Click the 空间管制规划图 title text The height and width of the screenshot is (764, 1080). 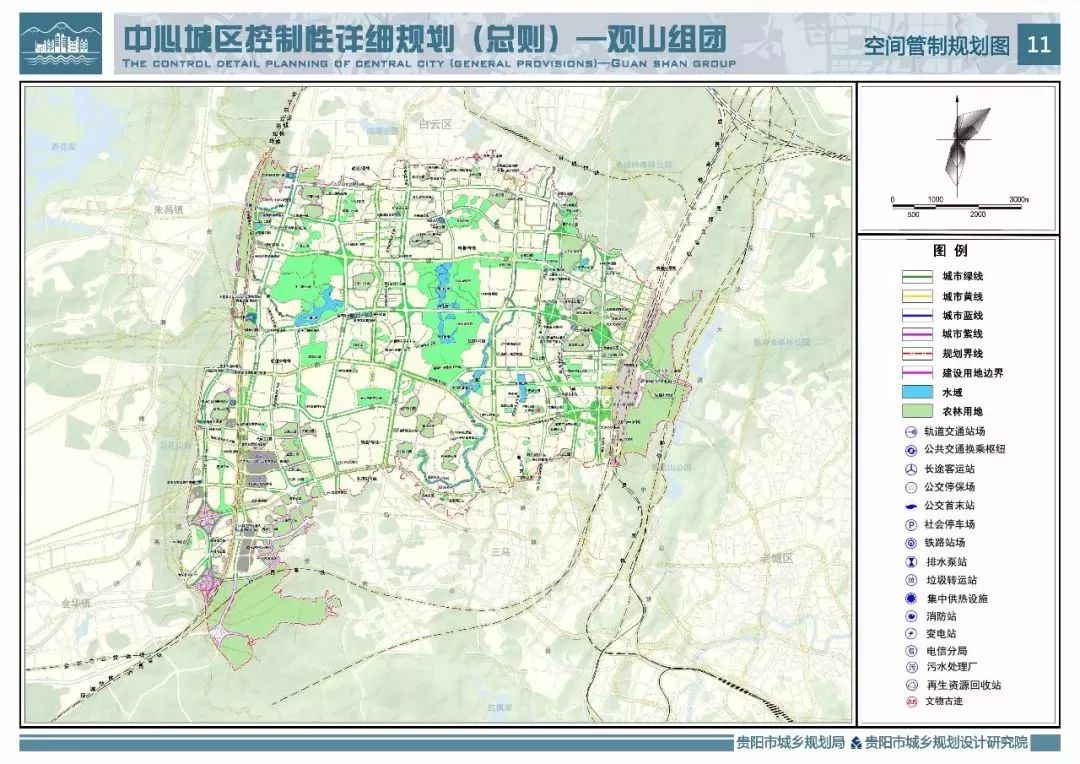[x=937, y=46]
